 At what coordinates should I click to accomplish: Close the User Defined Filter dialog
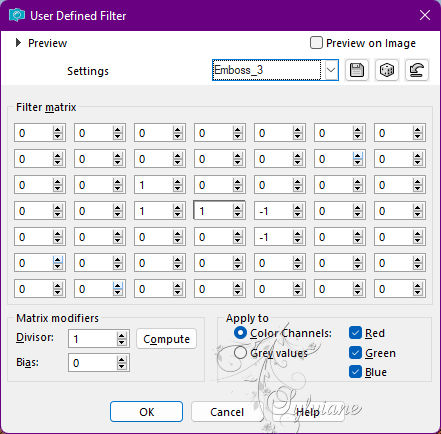[425, 15]
